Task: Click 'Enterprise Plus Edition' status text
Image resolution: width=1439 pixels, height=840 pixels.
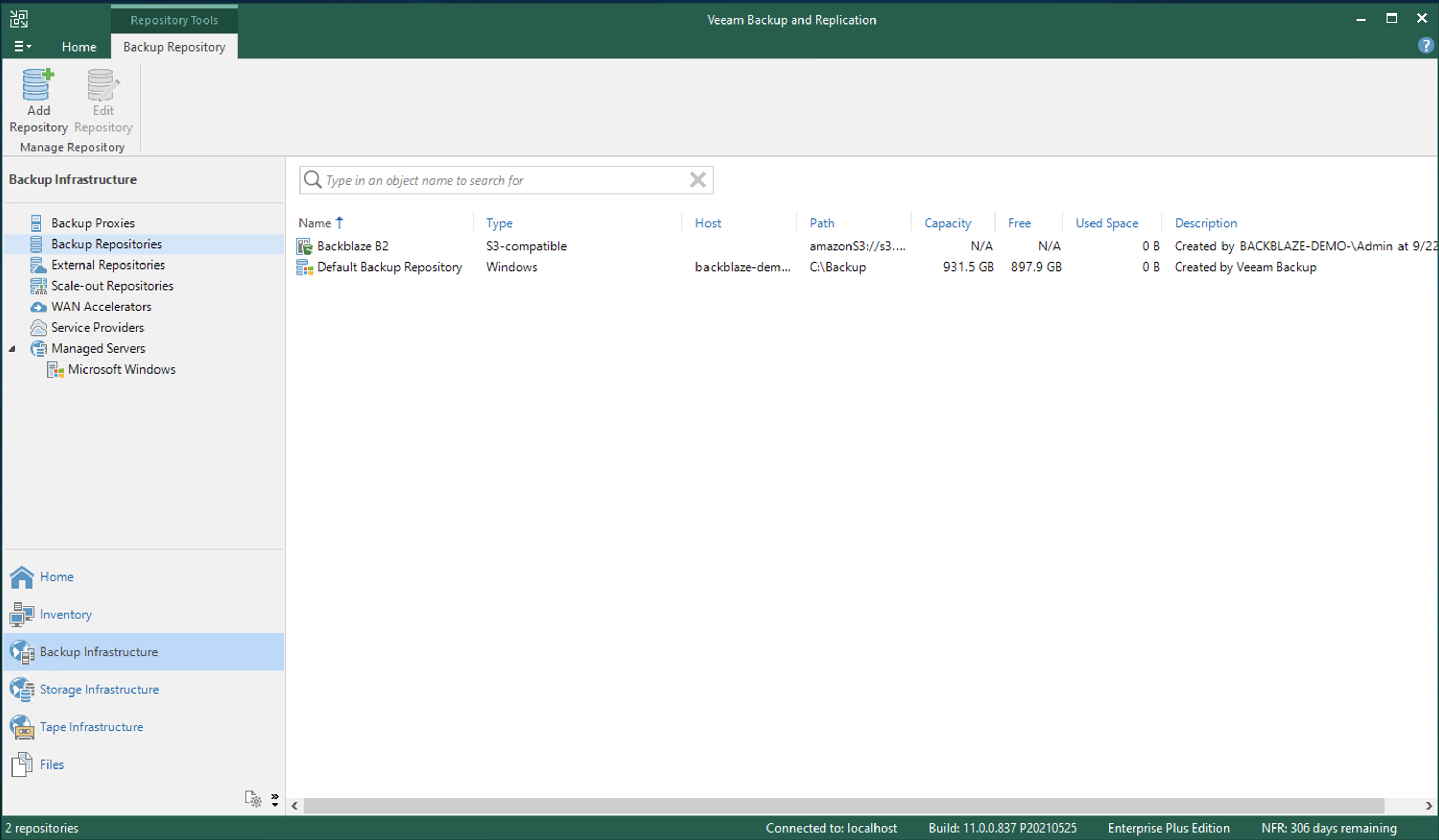Action: click(1169, 828)
